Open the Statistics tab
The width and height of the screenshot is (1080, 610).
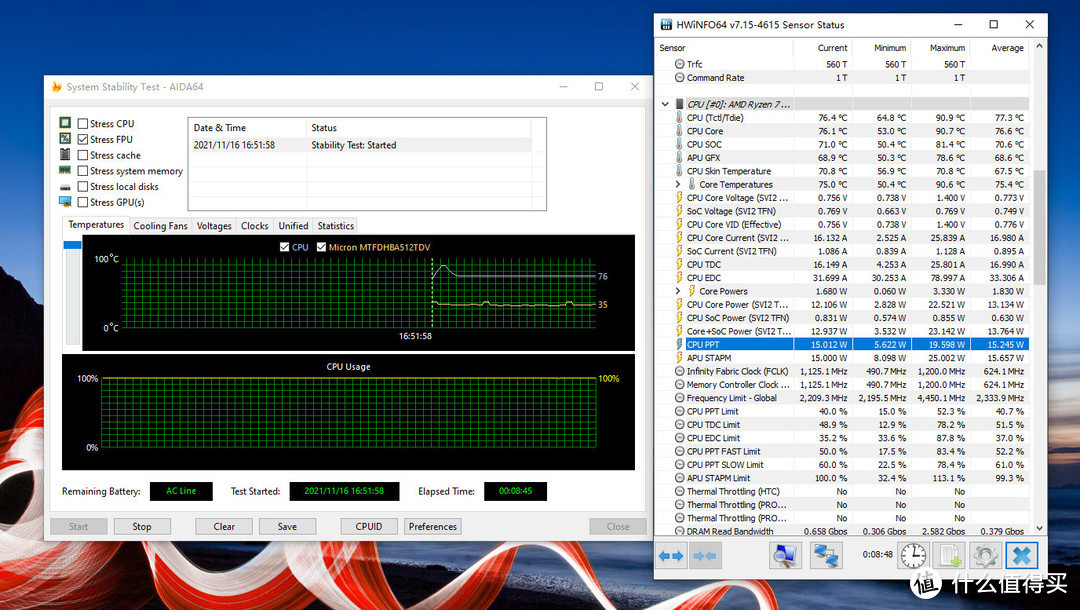click(x=335, y=226)
